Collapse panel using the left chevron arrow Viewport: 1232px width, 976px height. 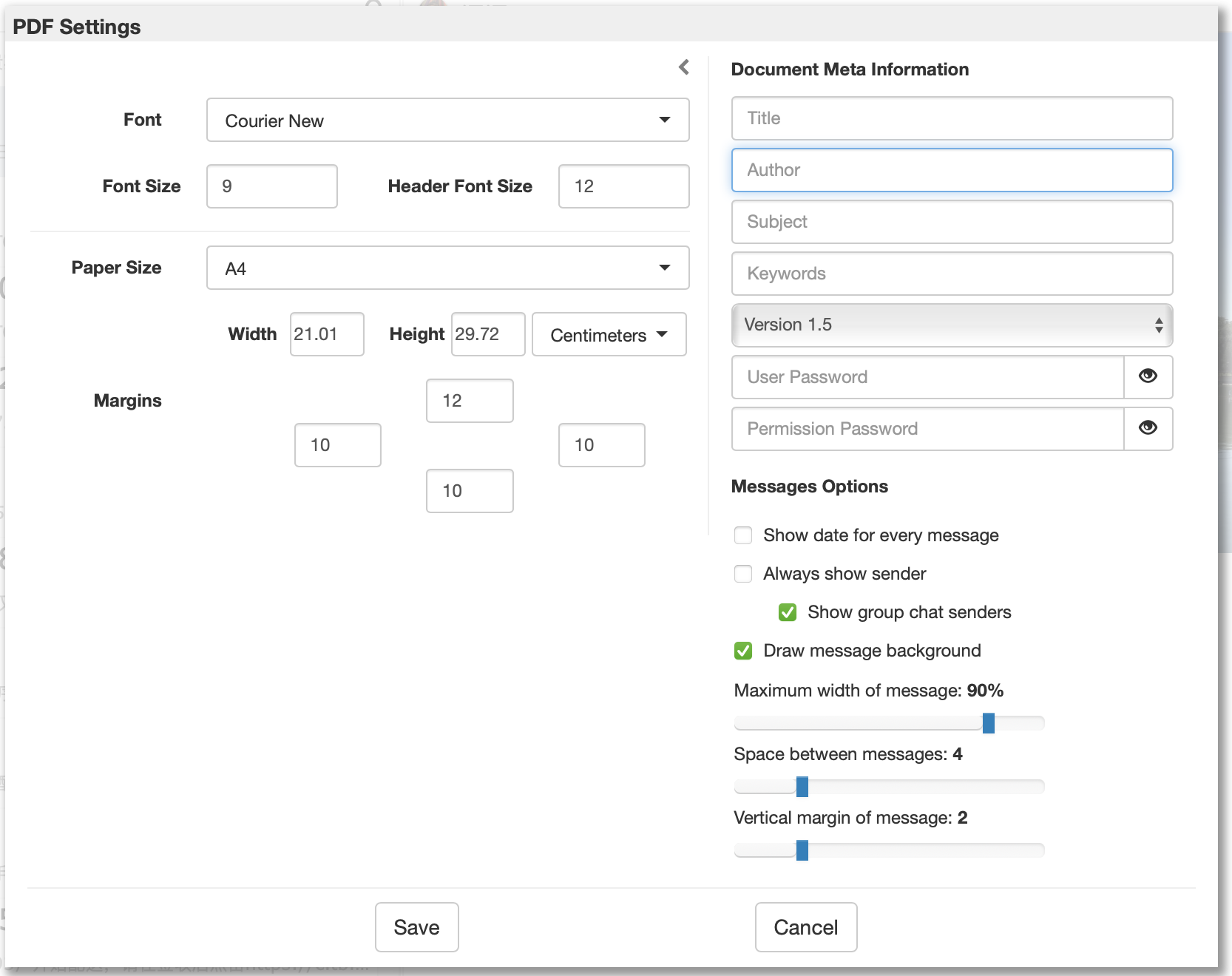684,67
